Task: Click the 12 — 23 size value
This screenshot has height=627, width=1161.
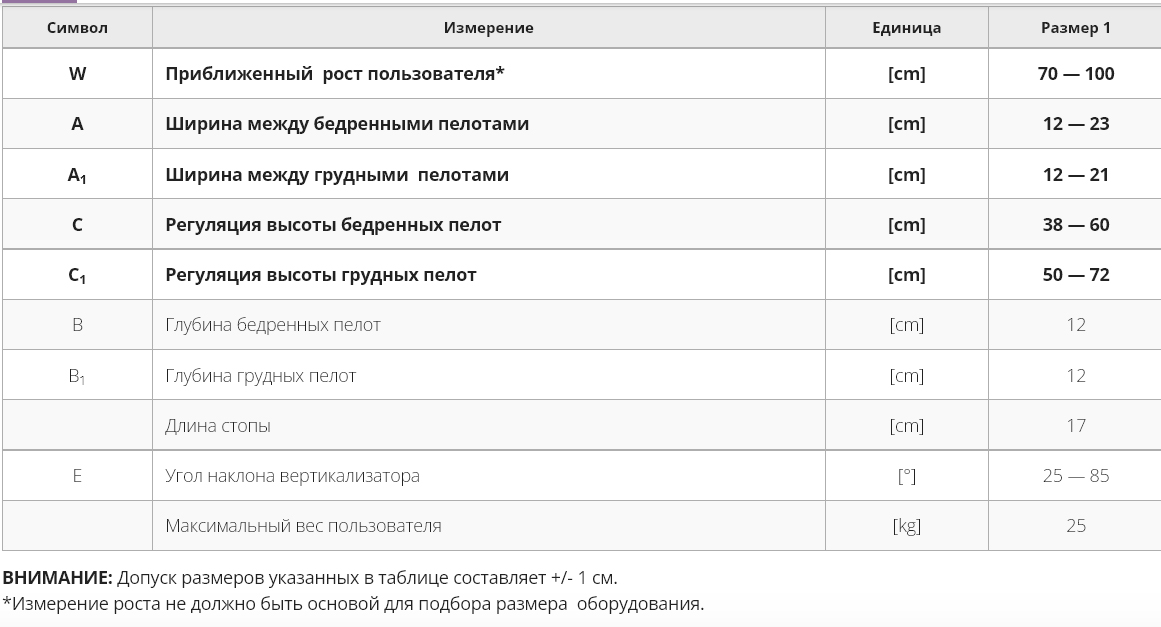Action: pos(1076,124)
